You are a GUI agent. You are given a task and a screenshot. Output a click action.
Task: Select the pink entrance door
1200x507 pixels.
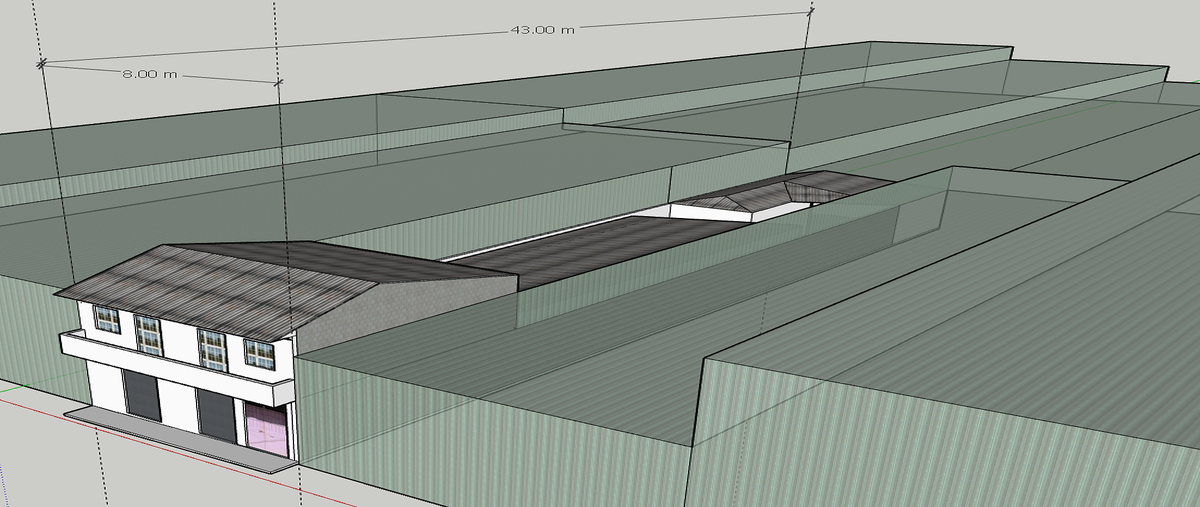(x=265, y=426)
